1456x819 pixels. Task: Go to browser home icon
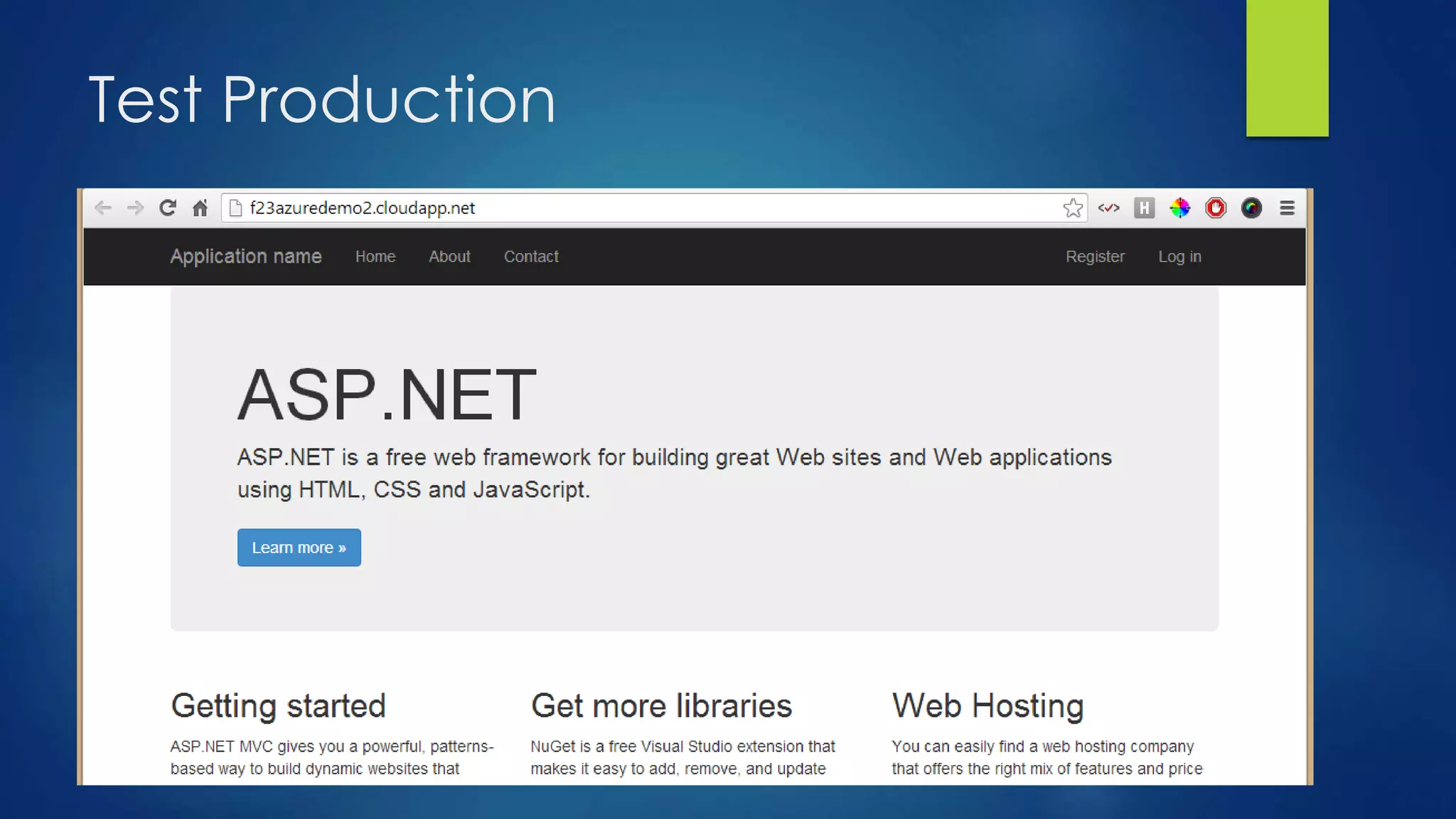(x=200, y=208)
